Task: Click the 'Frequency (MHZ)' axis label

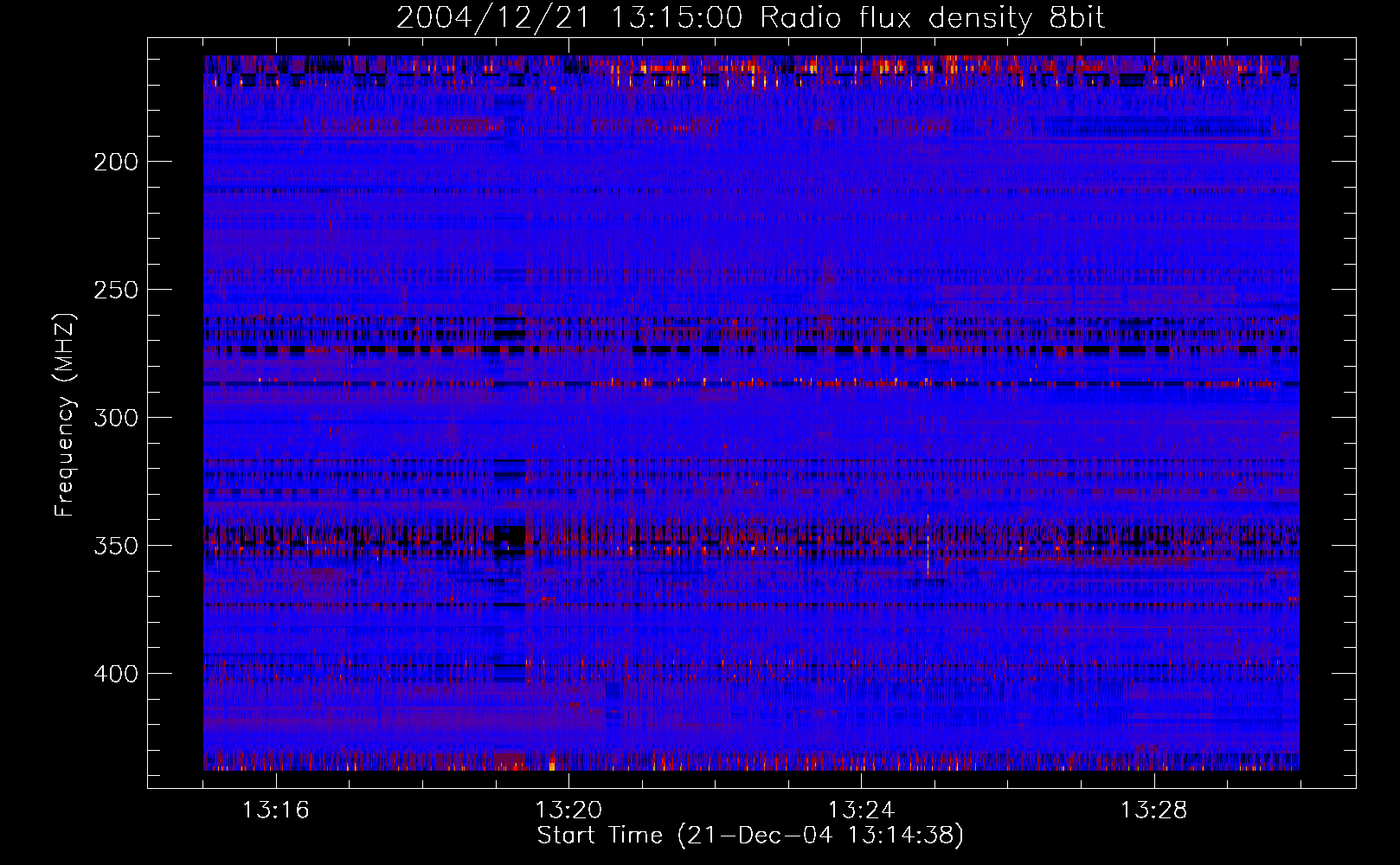Action: (x=65, y=415)
